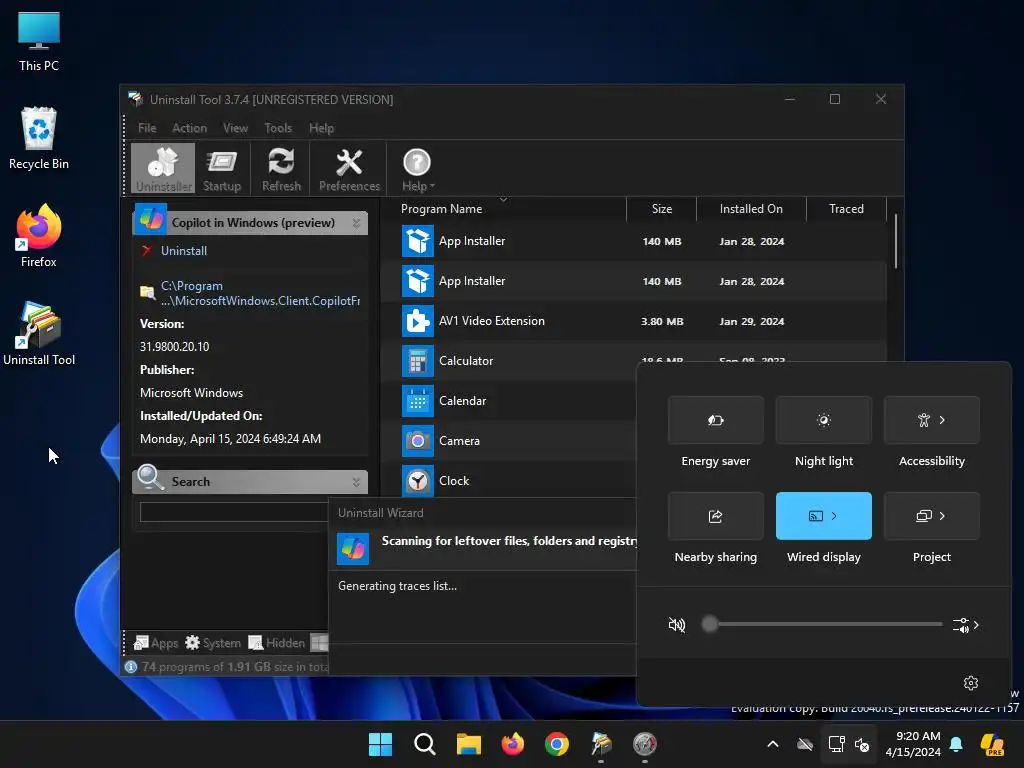Sort list by Installed On column
Screen dimensions: 1024x768
[x=751, y=209]
